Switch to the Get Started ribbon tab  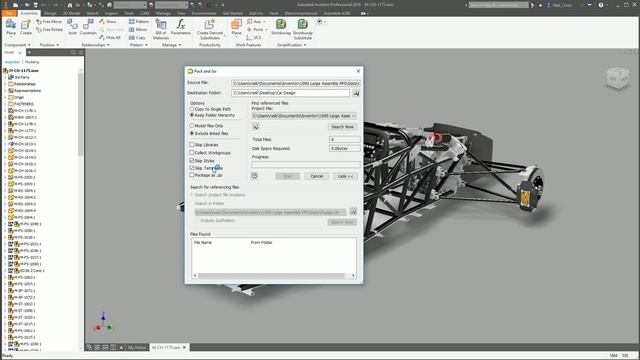click(233, 13)
